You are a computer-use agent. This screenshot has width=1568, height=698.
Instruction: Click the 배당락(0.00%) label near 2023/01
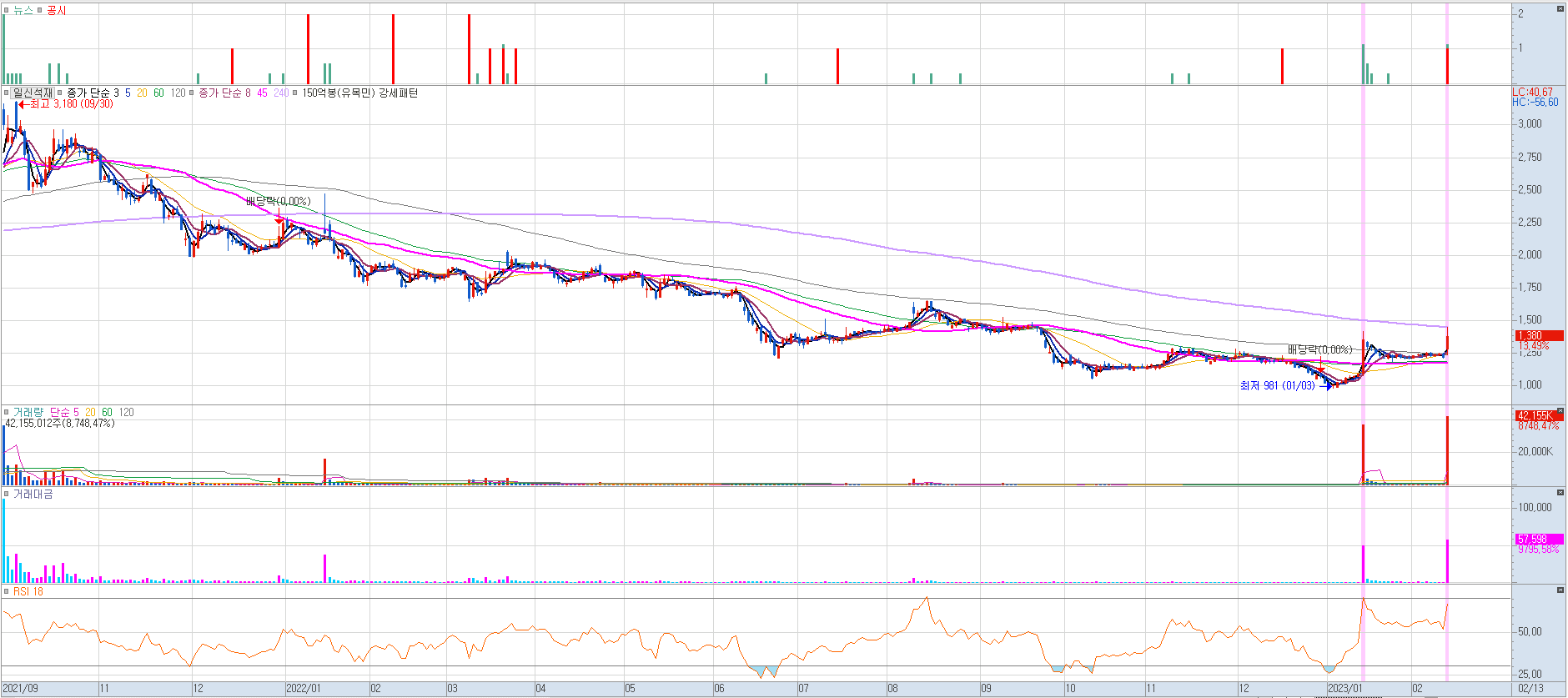pos(1319,349)
